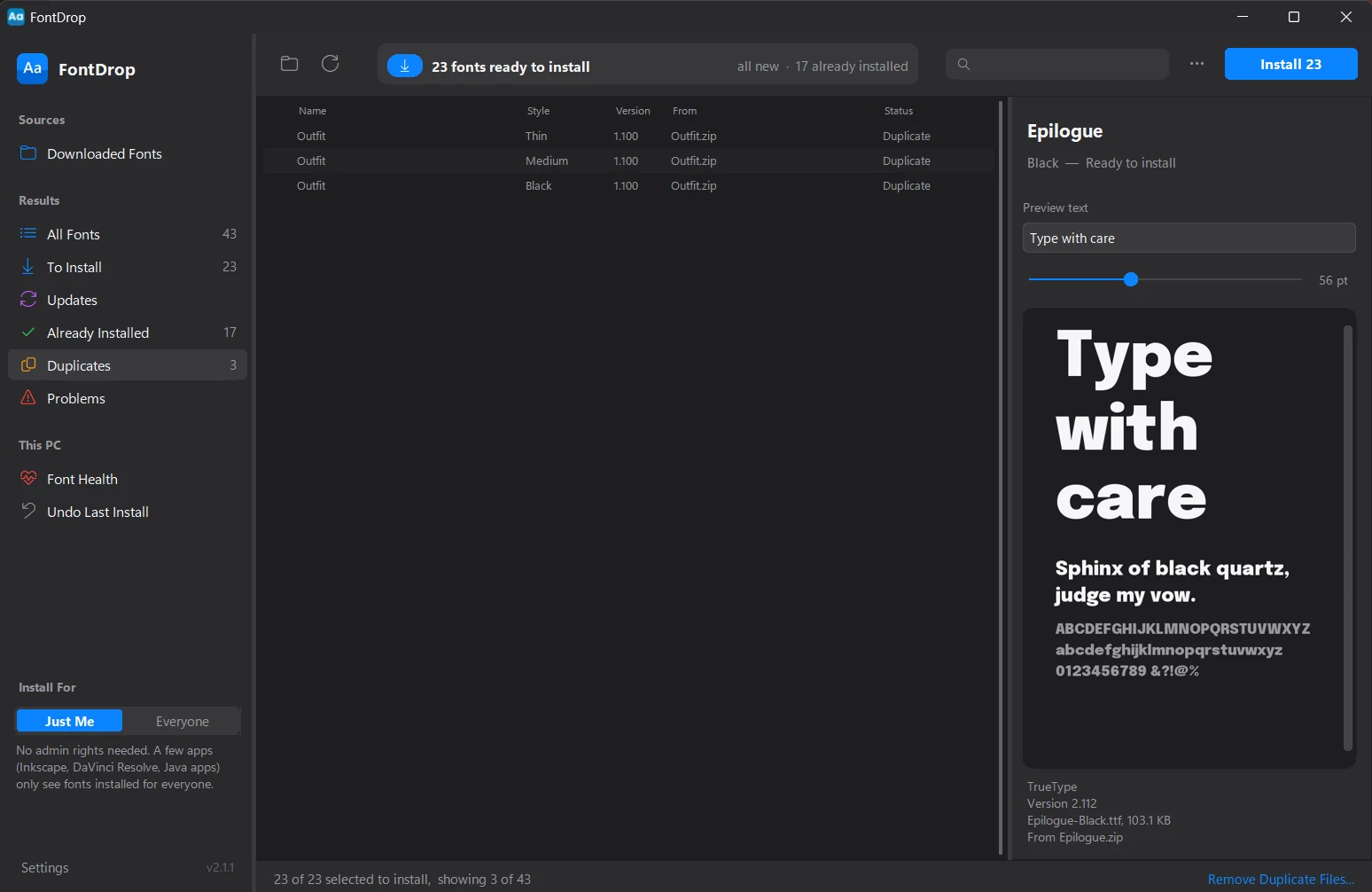Switch install target to Everyone
1372x892 pixels.
point(182,721)
